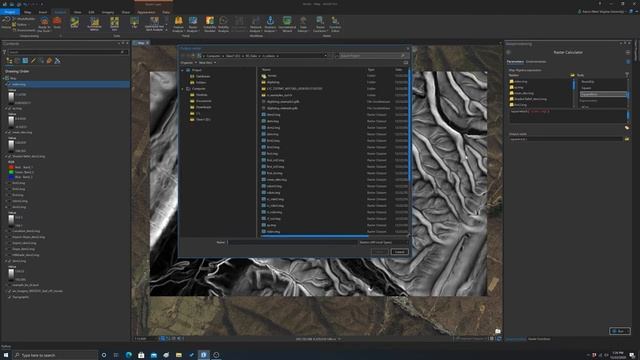Viewport: 640px width, 360px height.
Task: Switch to Raster Functions pane tab
Action: [x=539, y=339]
